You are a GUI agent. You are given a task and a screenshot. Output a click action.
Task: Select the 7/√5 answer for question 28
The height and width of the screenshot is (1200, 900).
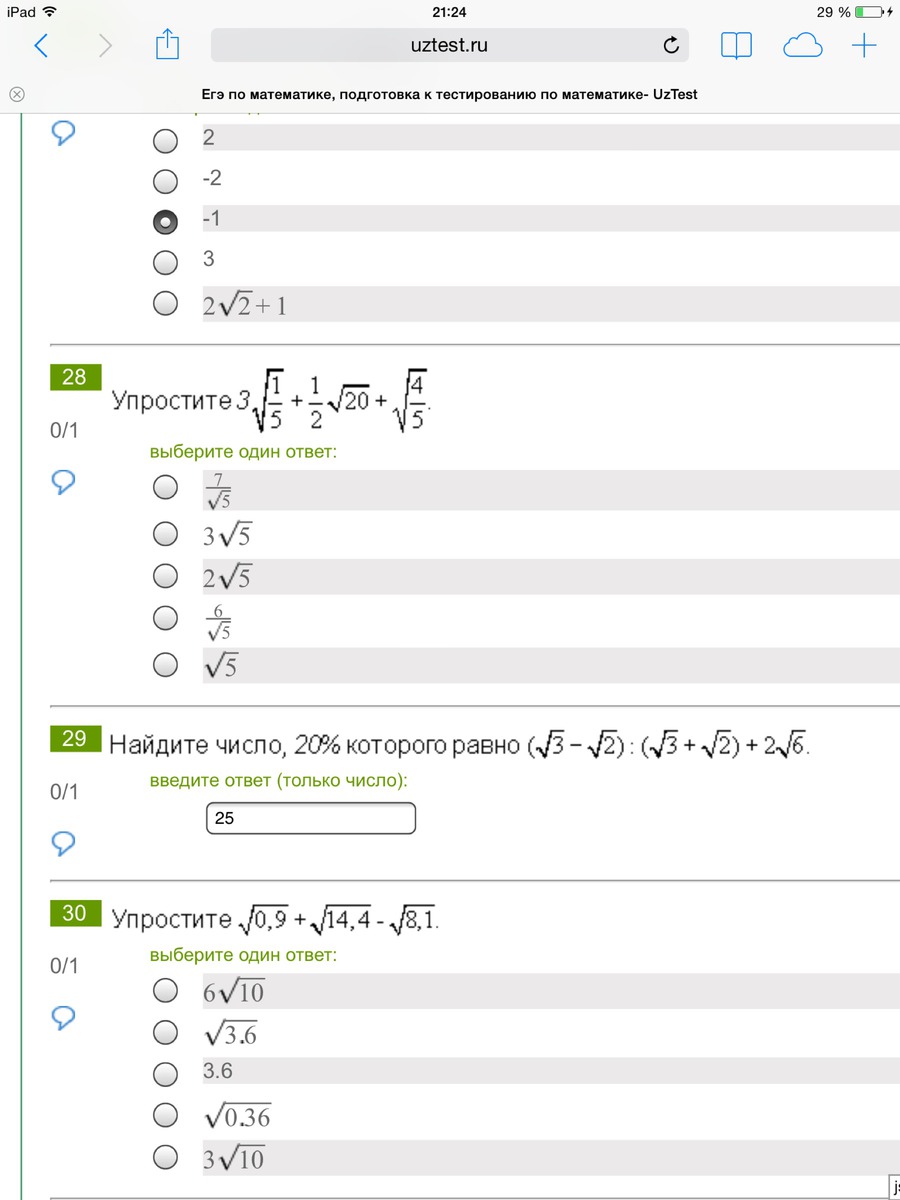pyautogui.click(x=165, y=487)
